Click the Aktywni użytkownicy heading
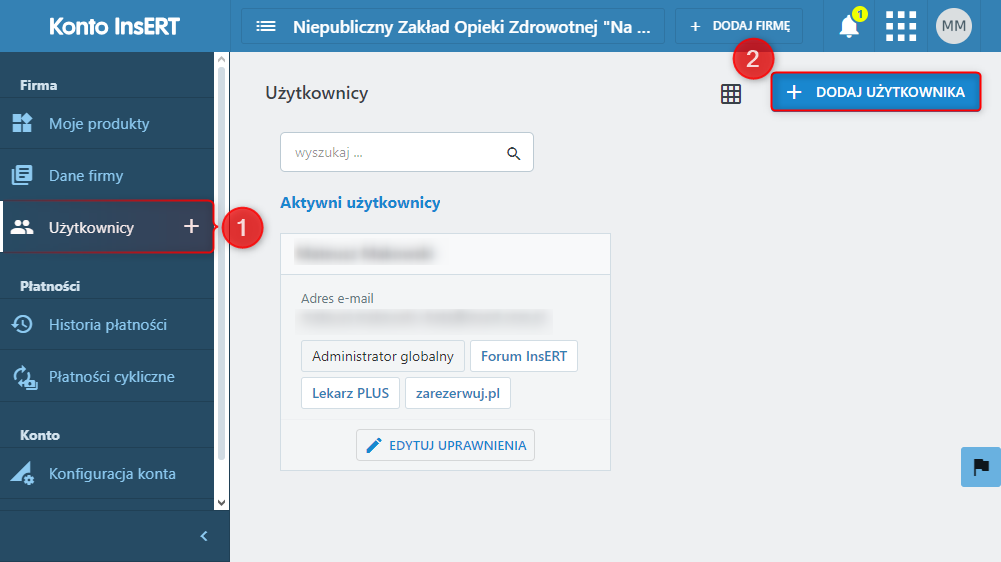 click(360, 202)
